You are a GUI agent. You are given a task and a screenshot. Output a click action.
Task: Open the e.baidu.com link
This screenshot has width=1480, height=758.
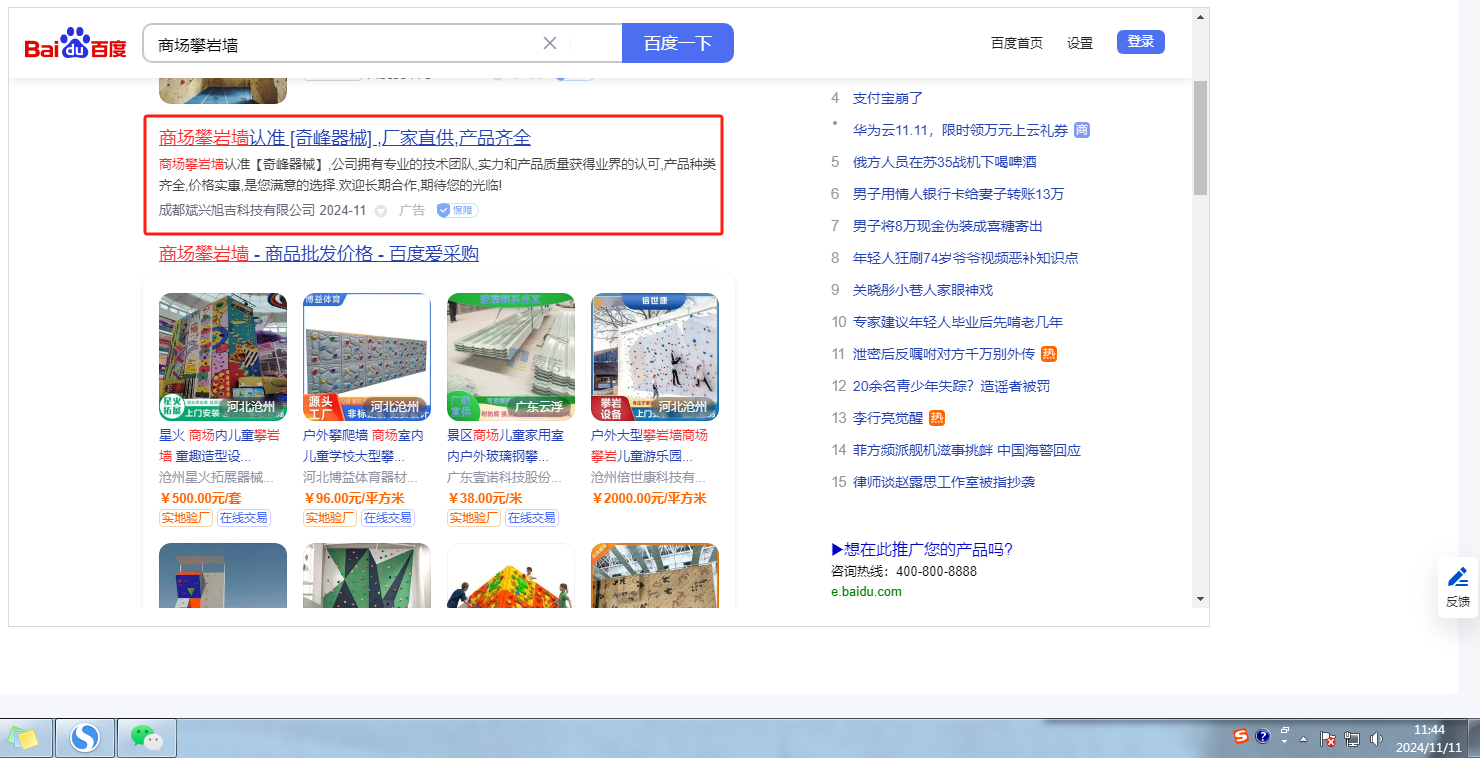pos(866,591)
